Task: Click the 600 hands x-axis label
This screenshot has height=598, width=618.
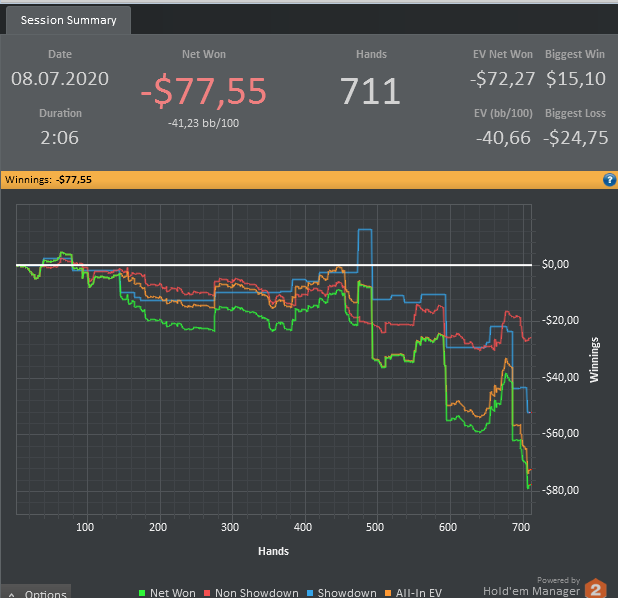Action: 448,527
